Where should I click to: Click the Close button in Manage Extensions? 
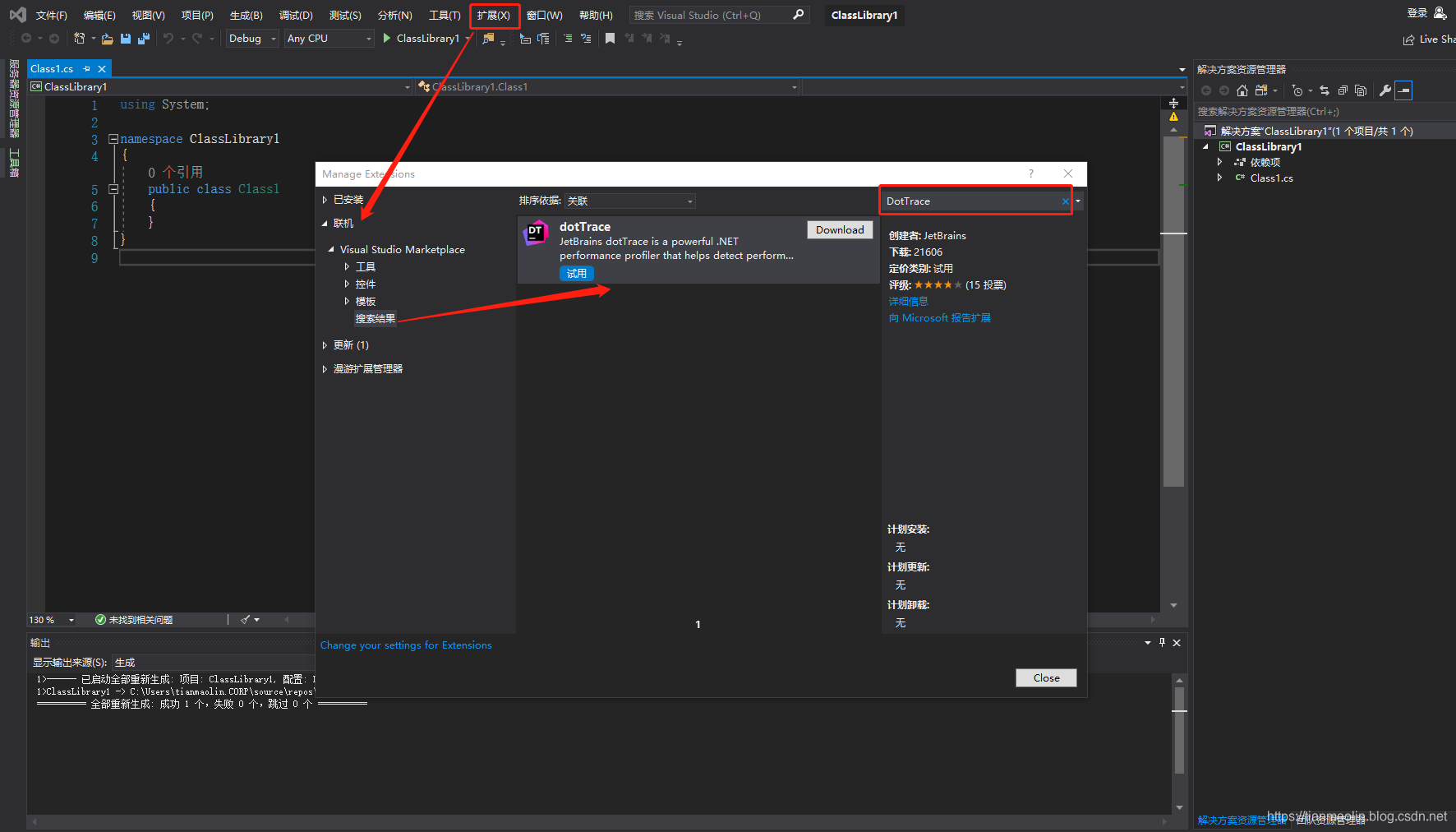(x=1046, y=678)
